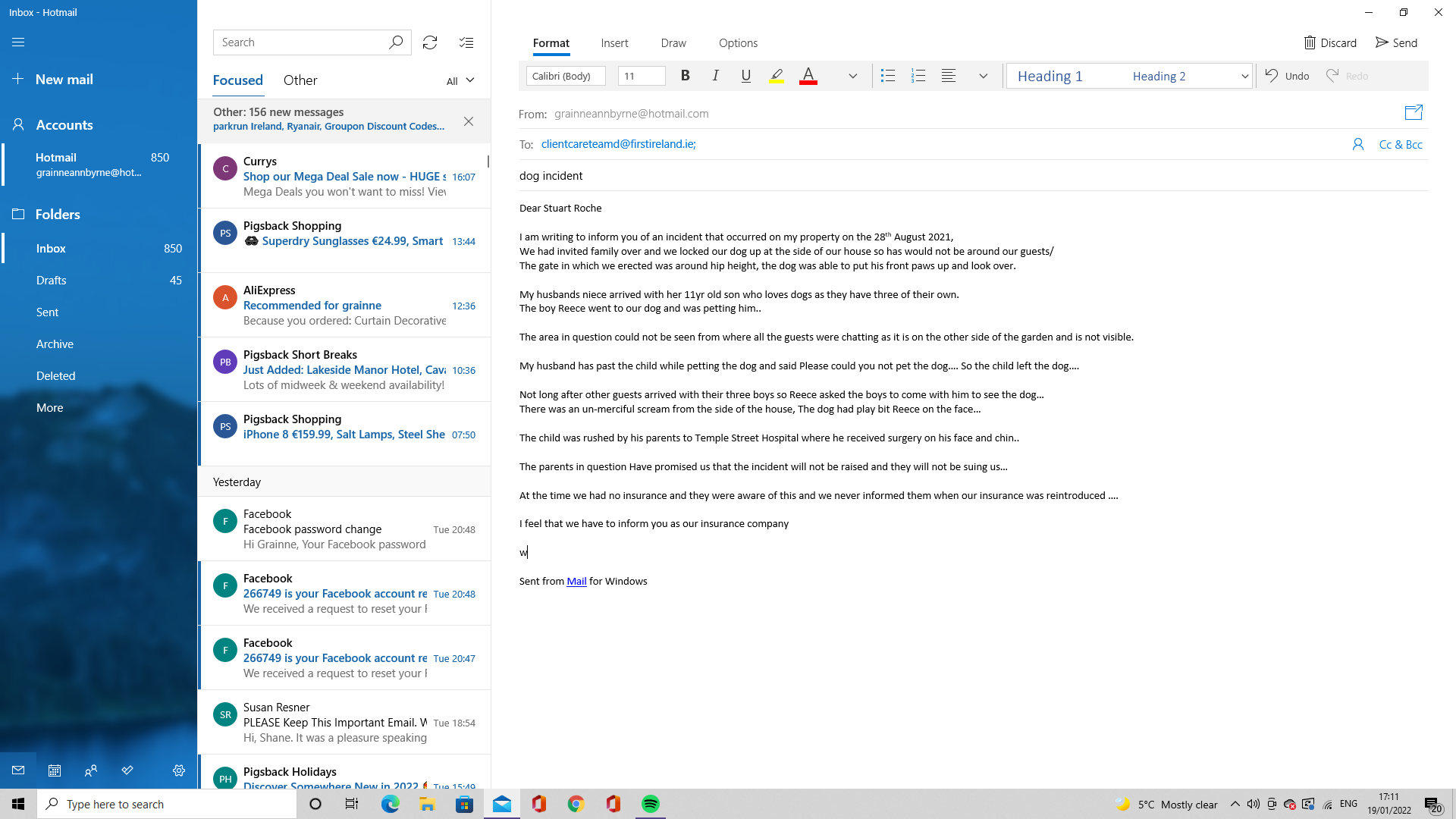Switch to the Focused inbox tab
This screenshot has height=819, width=1456.
coord(237,80)
